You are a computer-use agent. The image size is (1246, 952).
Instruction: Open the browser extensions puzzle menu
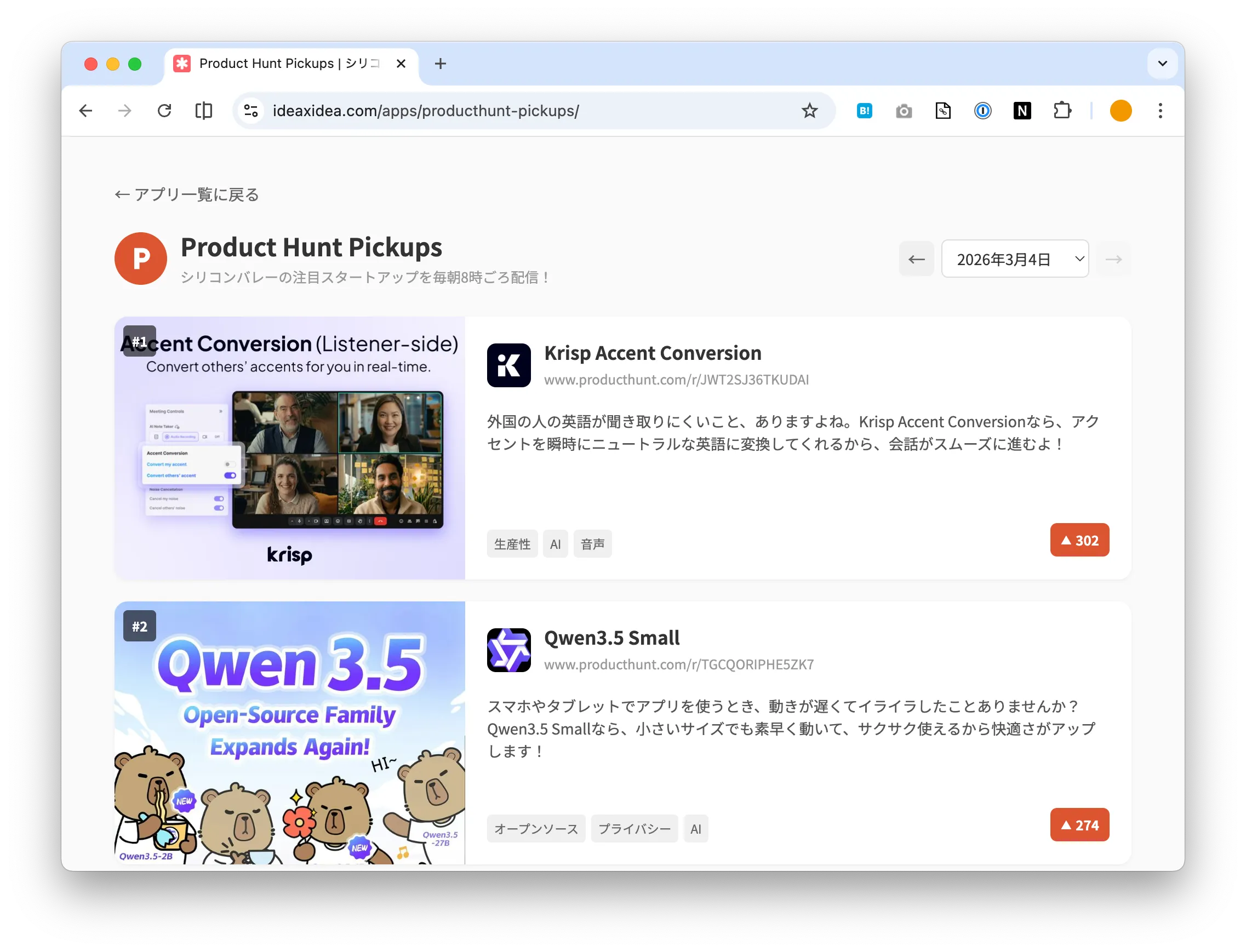pyautogui.click(x=1063, y=111)
